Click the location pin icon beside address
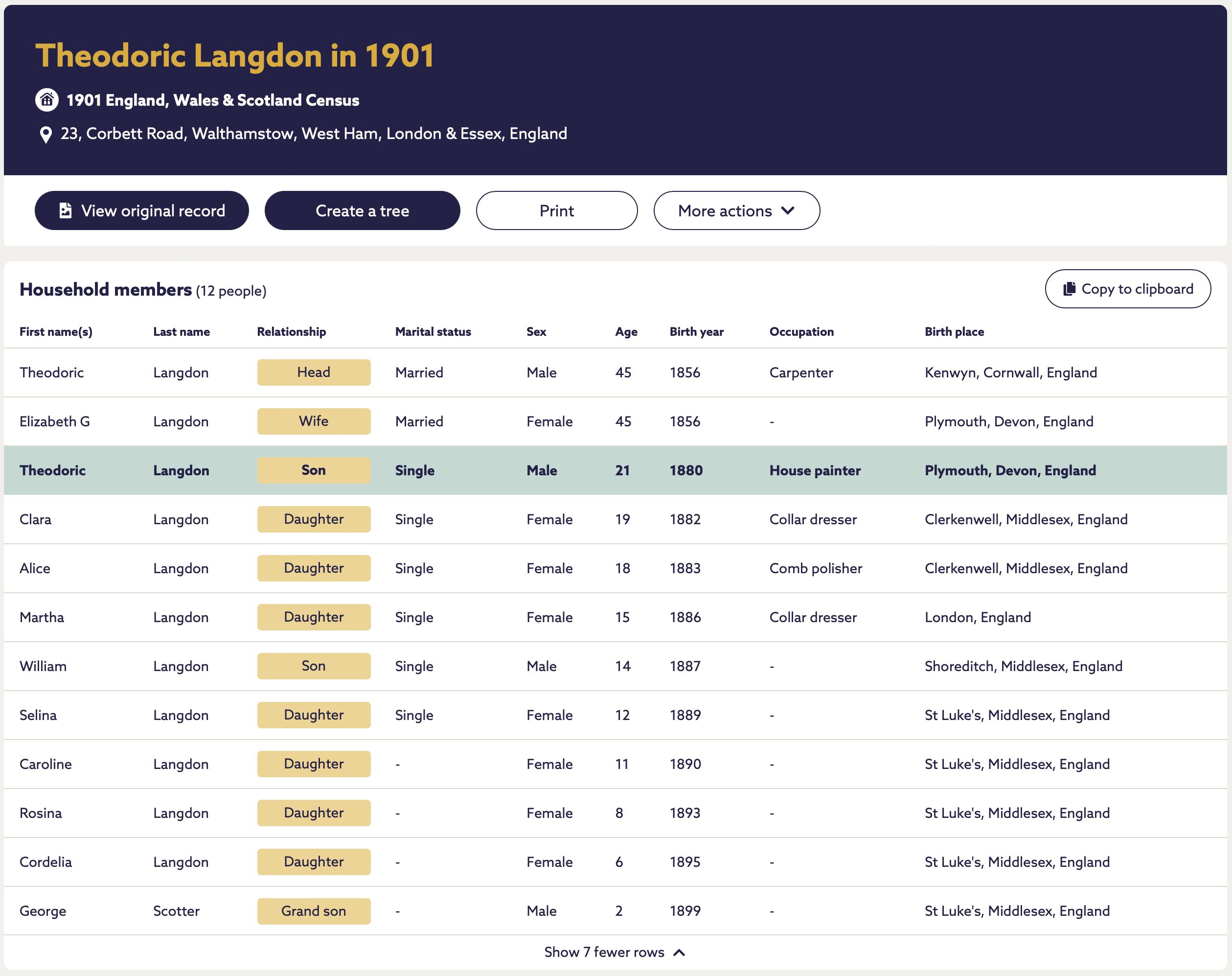This screenshot has height=976, width=1232. tap(46, 135)
